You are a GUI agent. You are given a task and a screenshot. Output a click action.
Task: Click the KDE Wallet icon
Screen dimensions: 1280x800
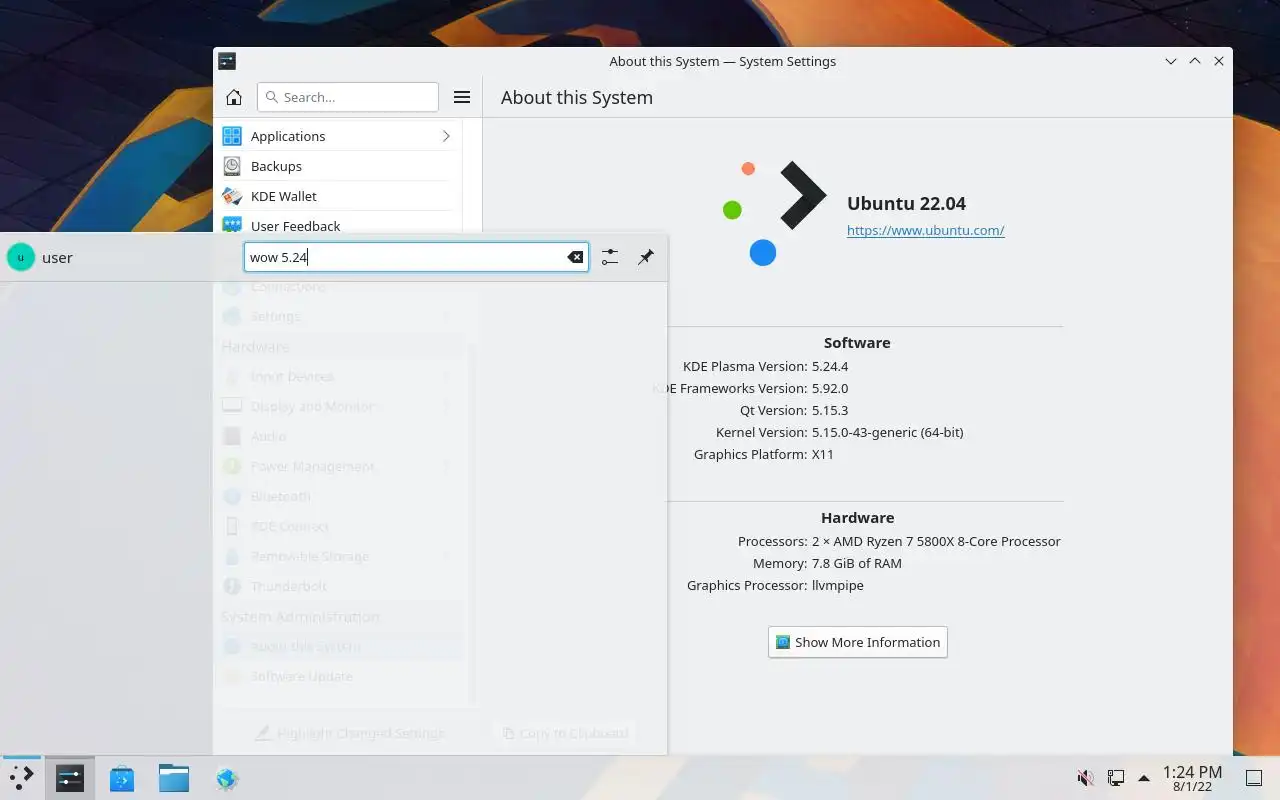pos(232,196)
